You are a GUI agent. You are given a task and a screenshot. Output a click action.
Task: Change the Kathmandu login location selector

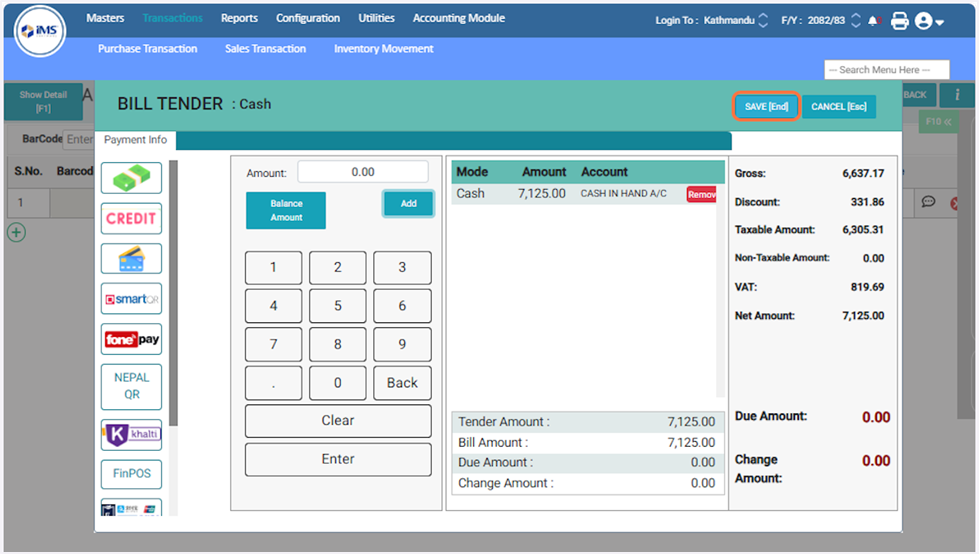[x=764, y=20]
